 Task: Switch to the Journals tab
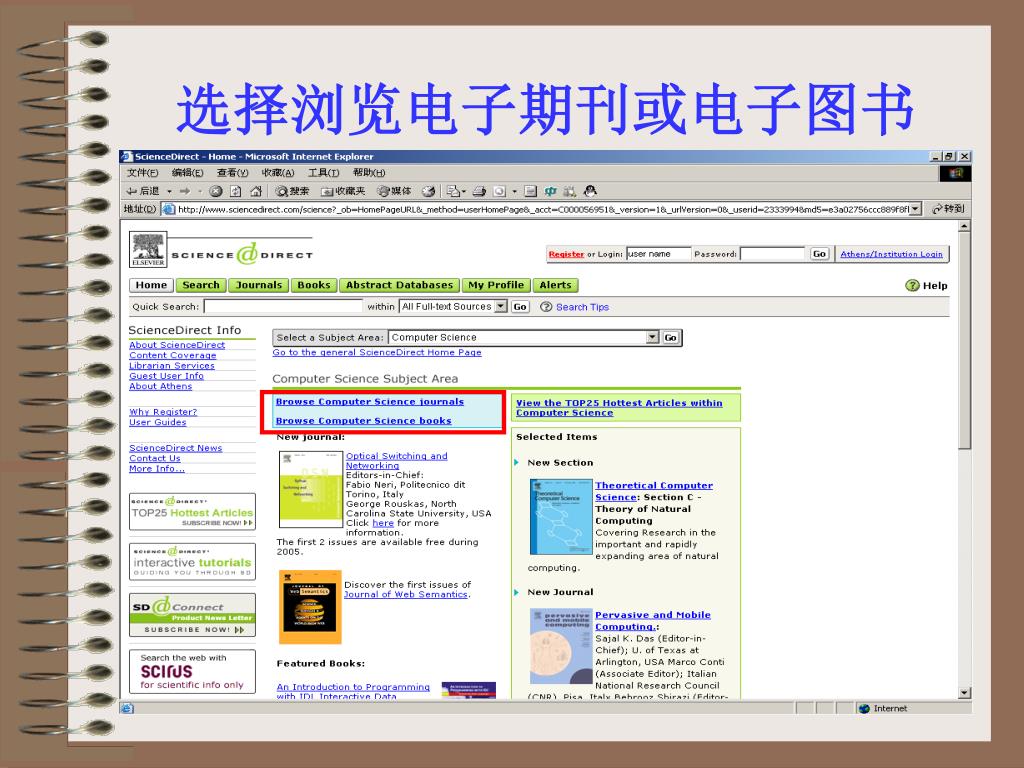click(x=259, y=285)
